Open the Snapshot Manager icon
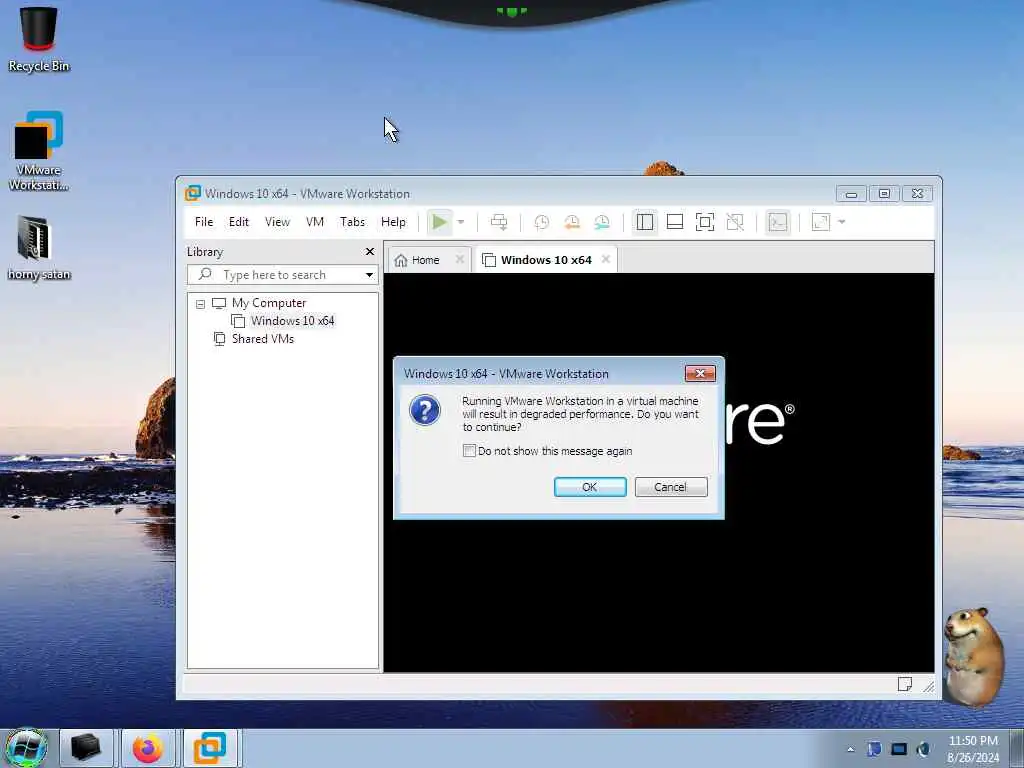 click(602, 222)
